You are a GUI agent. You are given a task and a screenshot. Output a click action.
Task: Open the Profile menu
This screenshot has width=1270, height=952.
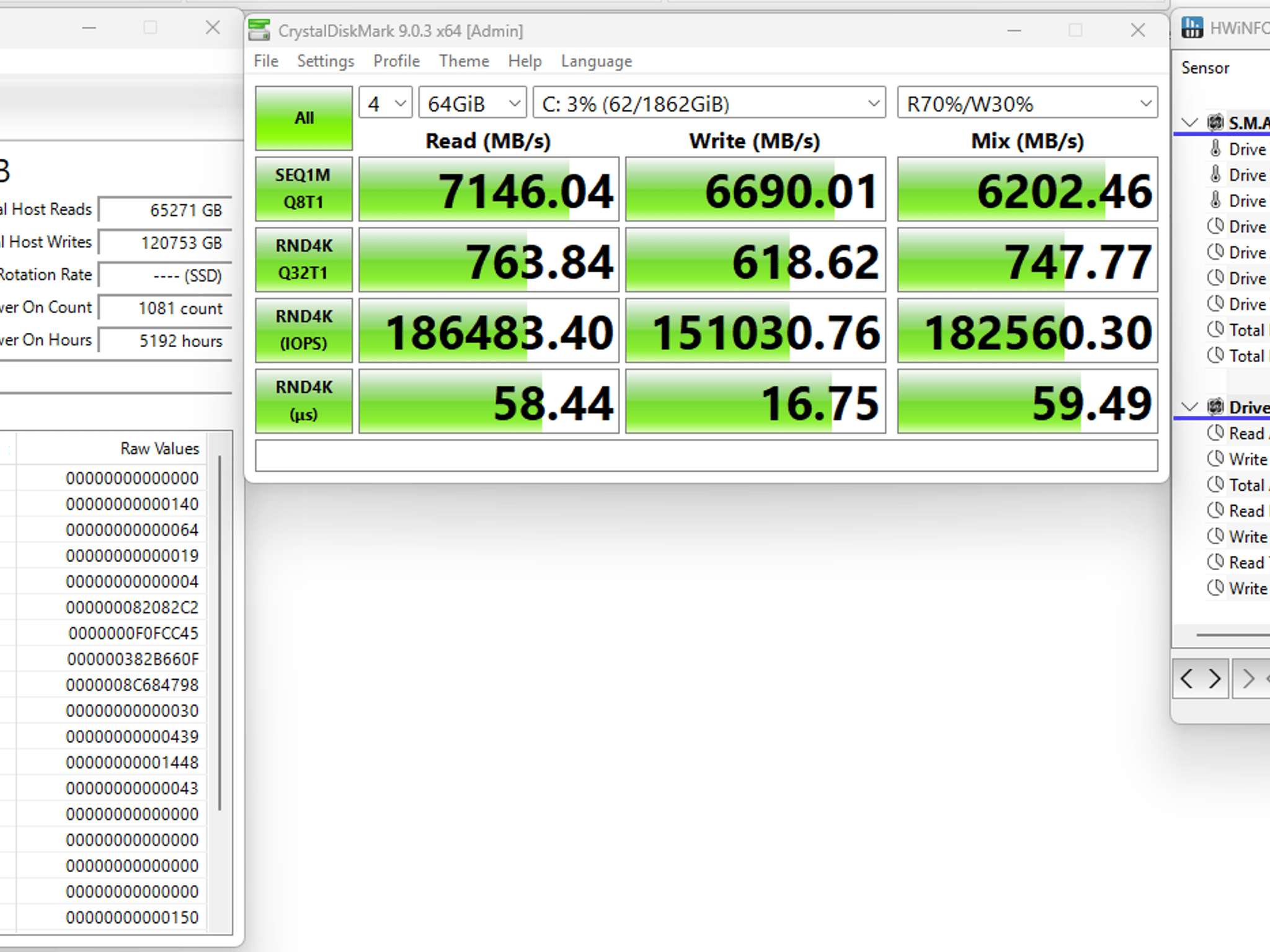pos(396,61)
